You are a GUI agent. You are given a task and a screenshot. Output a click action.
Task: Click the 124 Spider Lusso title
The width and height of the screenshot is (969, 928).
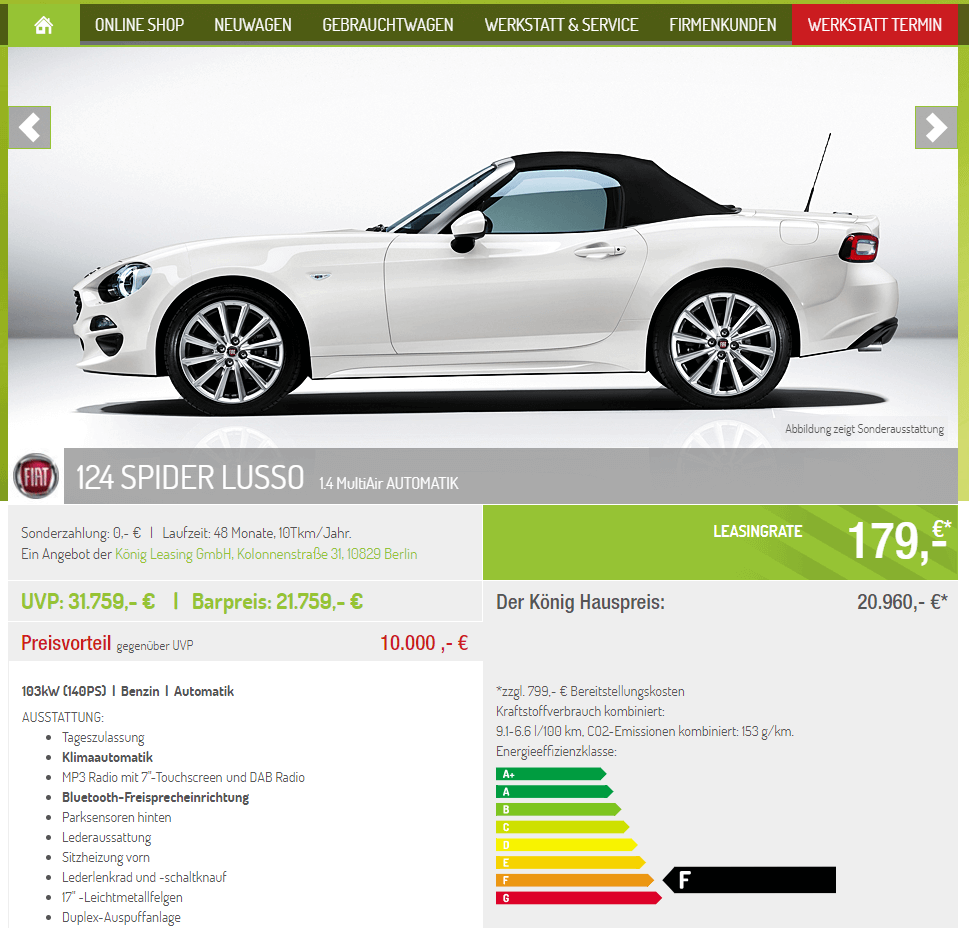point(190,478)
